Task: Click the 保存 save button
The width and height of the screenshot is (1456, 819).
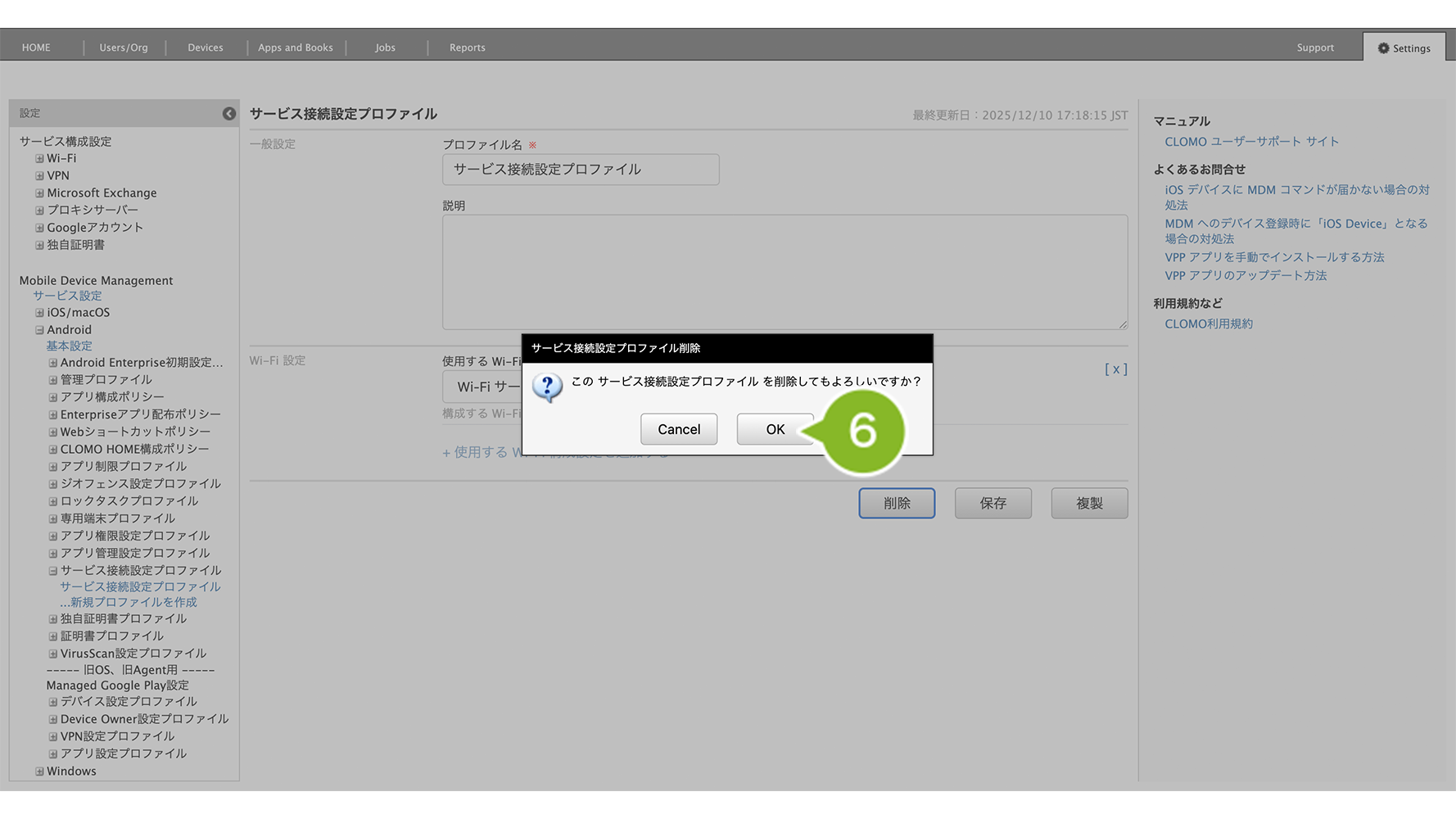Action: point(993,504)
